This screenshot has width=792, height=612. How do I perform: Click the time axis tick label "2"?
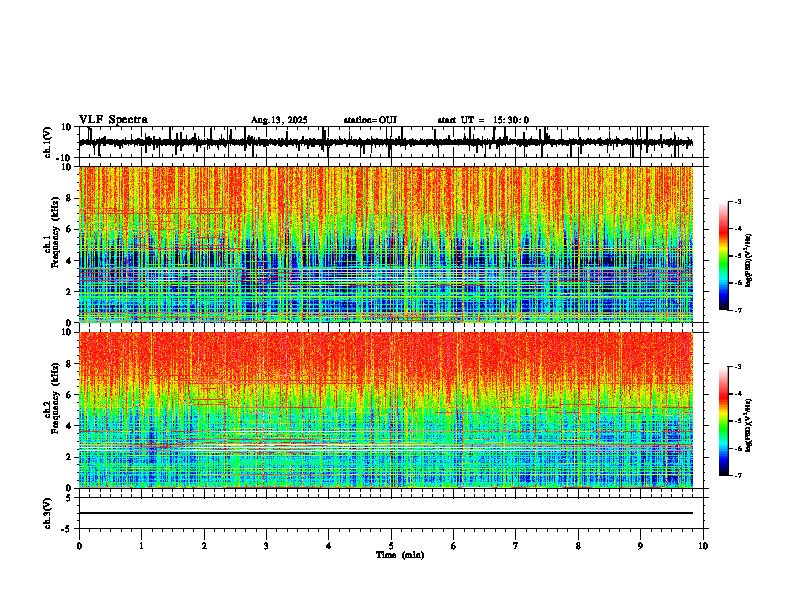pos(204,546)
